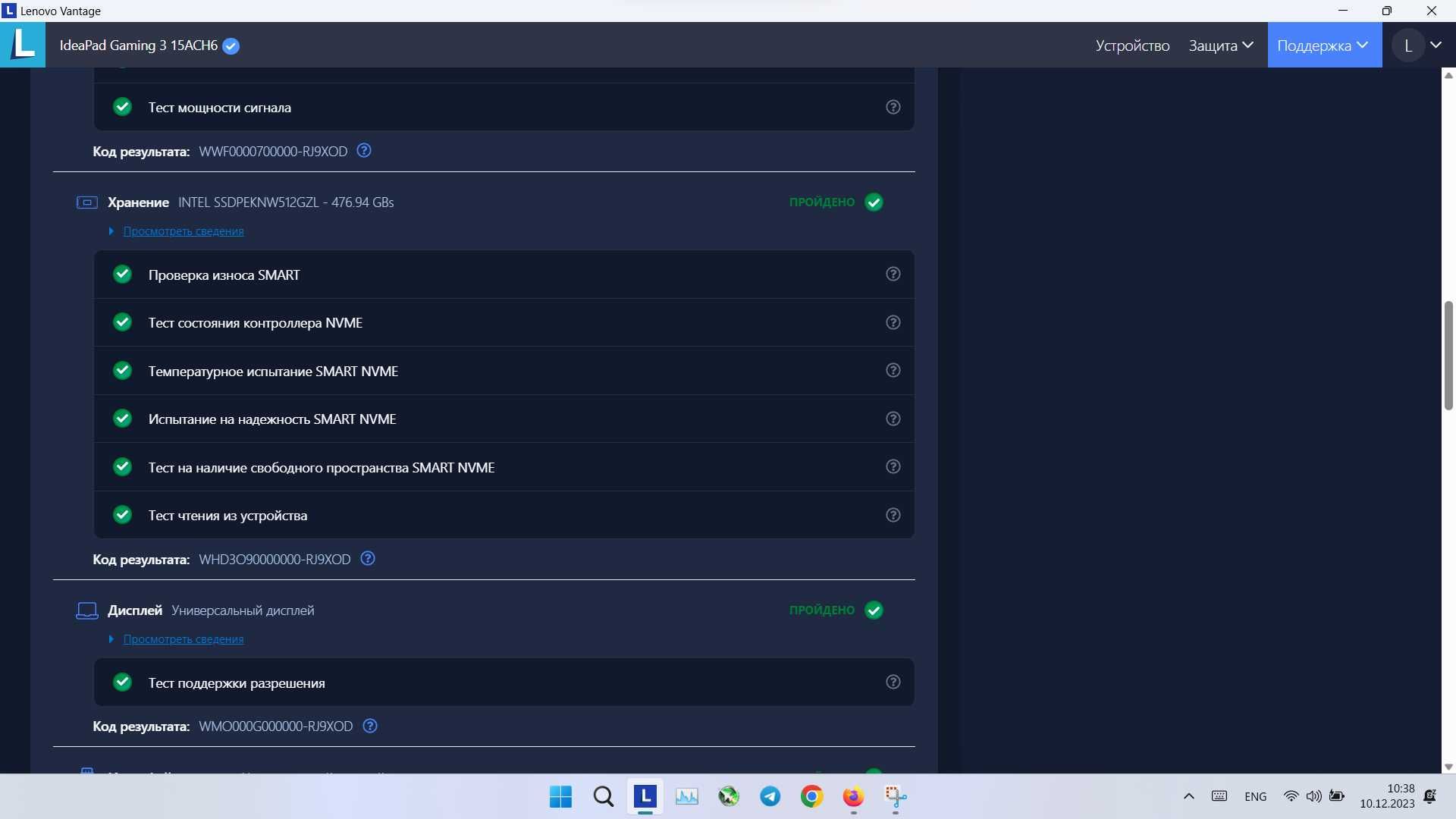This screenshot has width=1456, height=819.
Task: Click the IdeaPad Gaming 3 15ACH6 title
Action: 139,45
